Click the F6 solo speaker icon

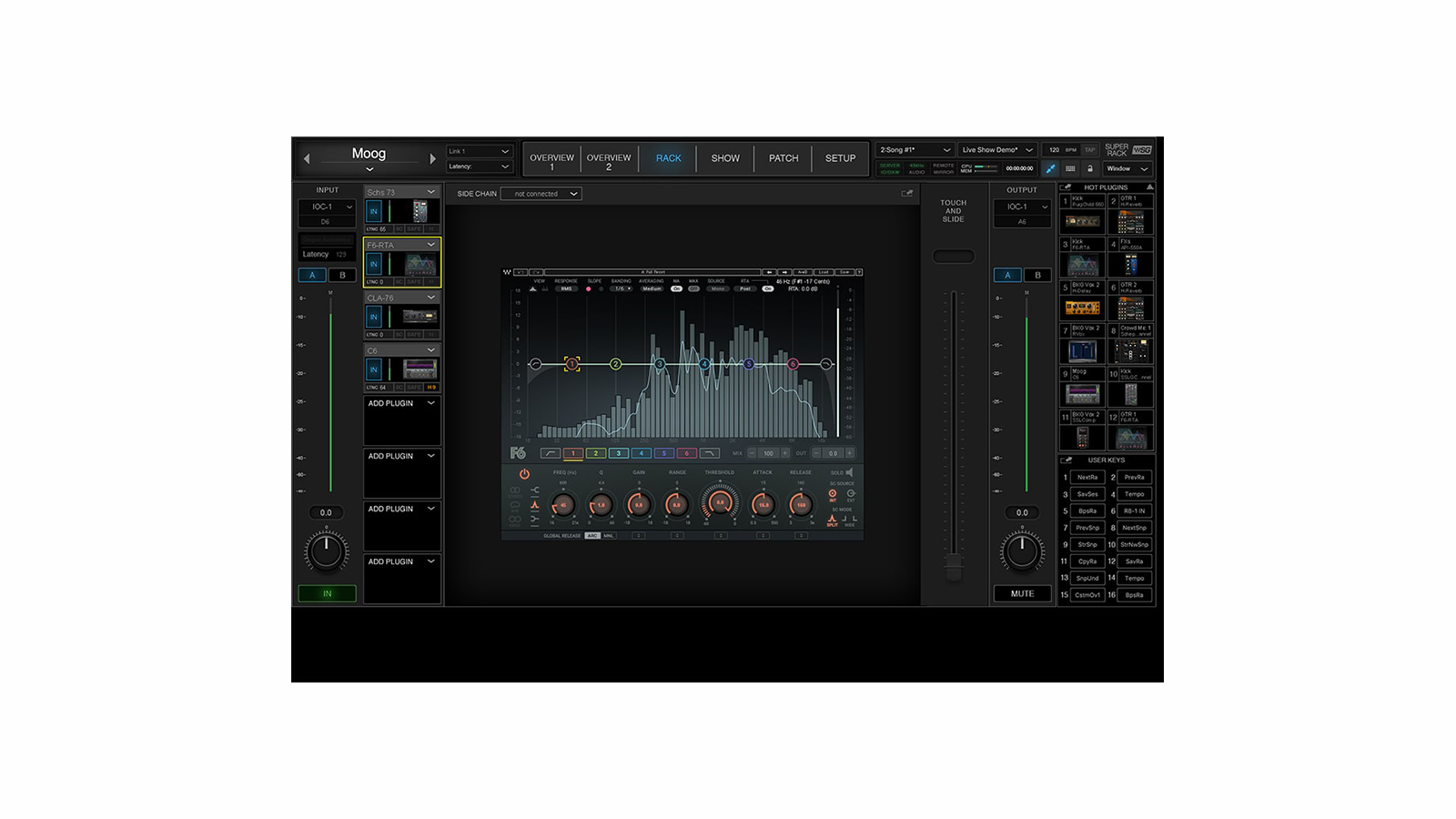[850, 472]
